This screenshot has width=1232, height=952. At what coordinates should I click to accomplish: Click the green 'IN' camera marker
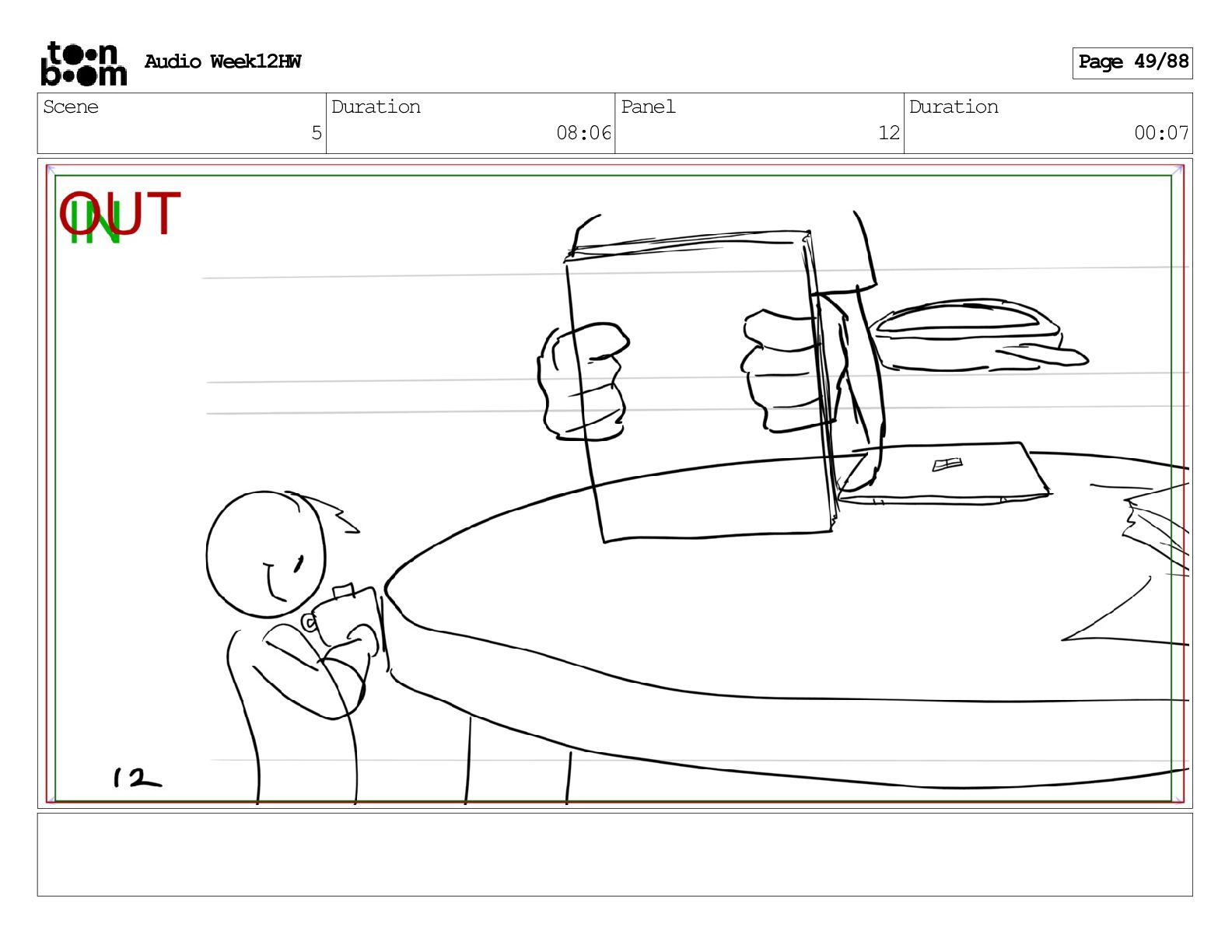94,222
